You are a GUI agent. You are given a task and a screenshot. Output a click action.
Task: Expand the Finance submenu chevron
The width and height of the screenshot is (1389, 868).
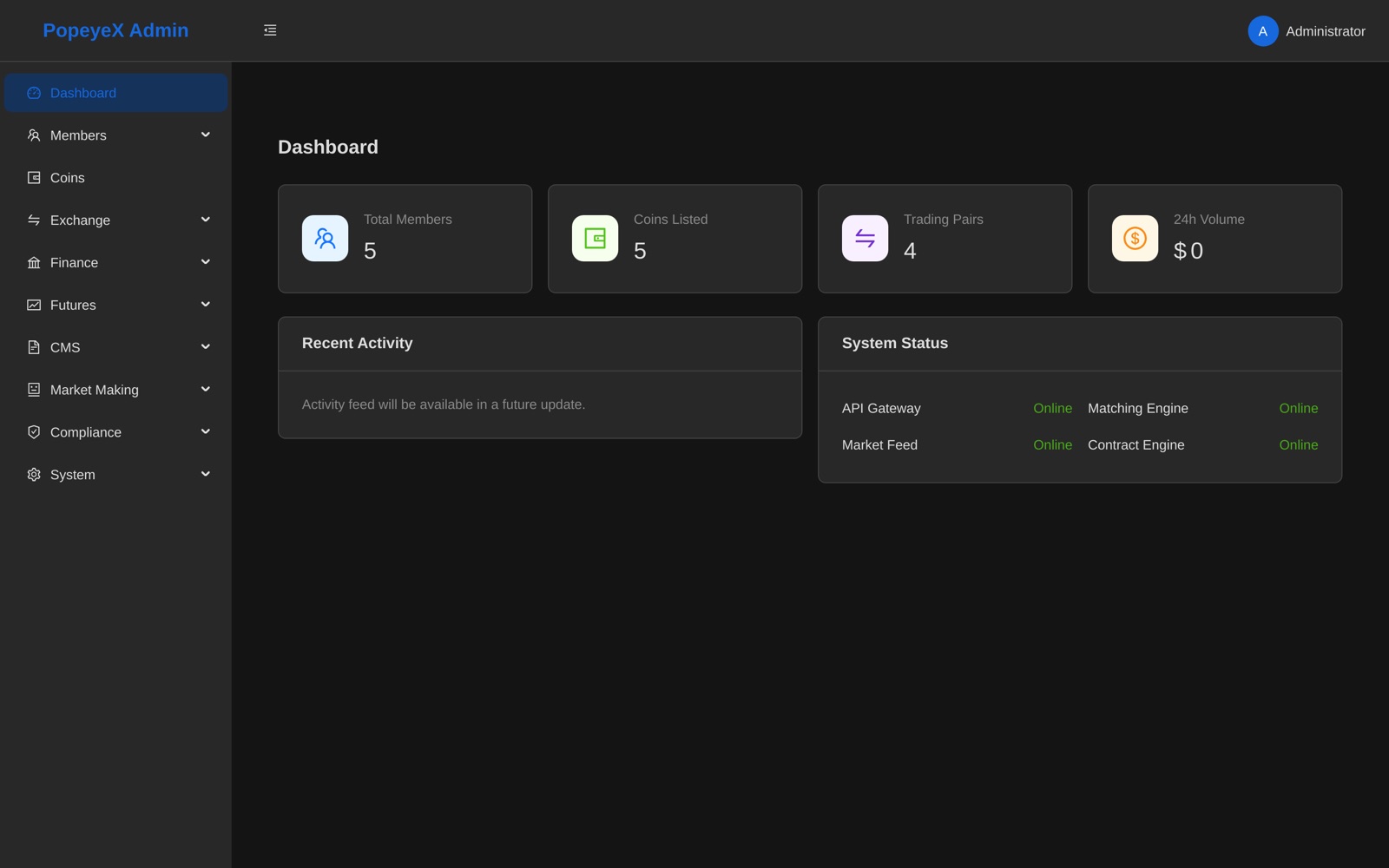click(x=206, y=262)
